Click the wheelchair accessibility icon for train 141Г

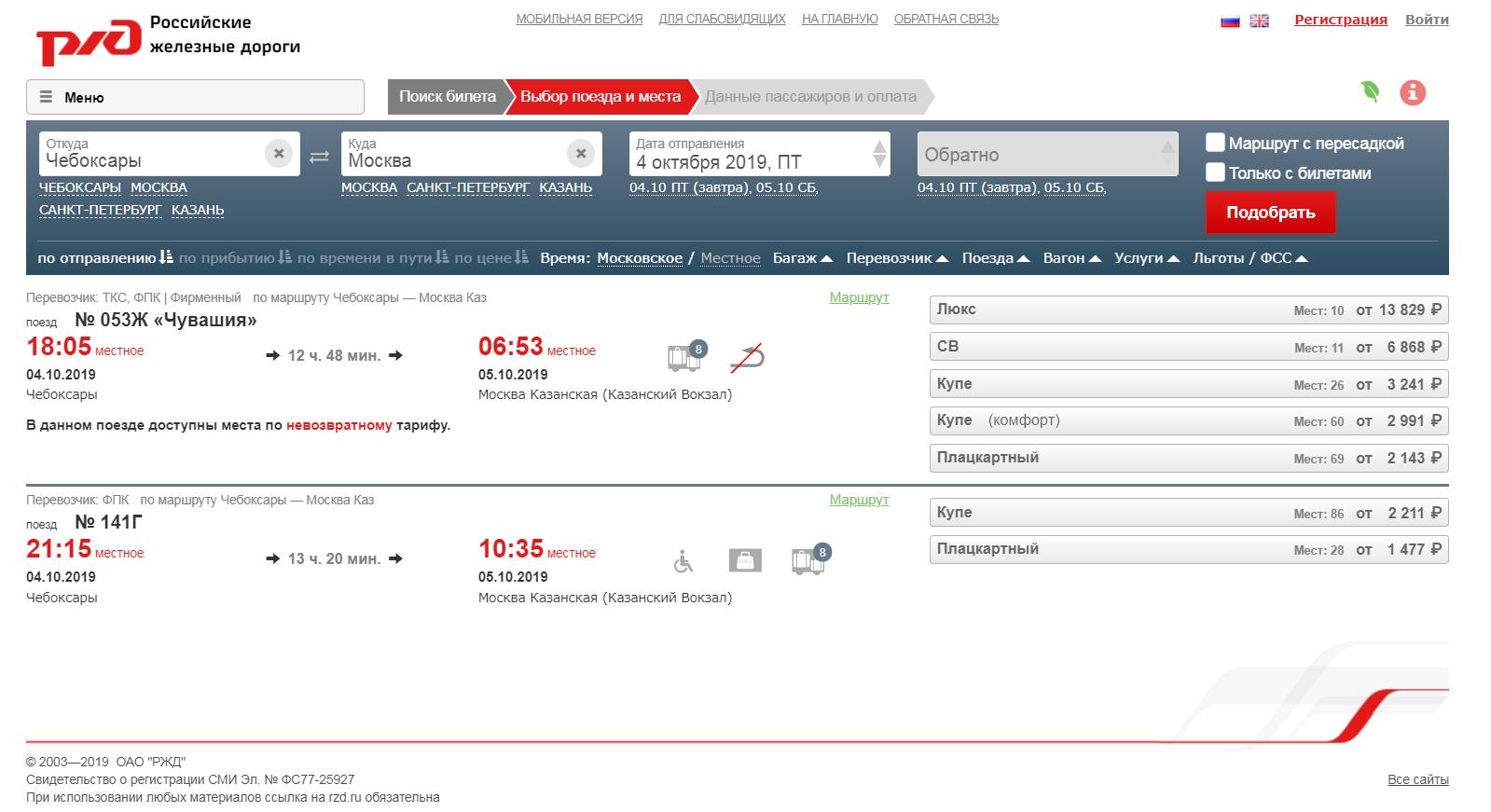coord(683,561)
